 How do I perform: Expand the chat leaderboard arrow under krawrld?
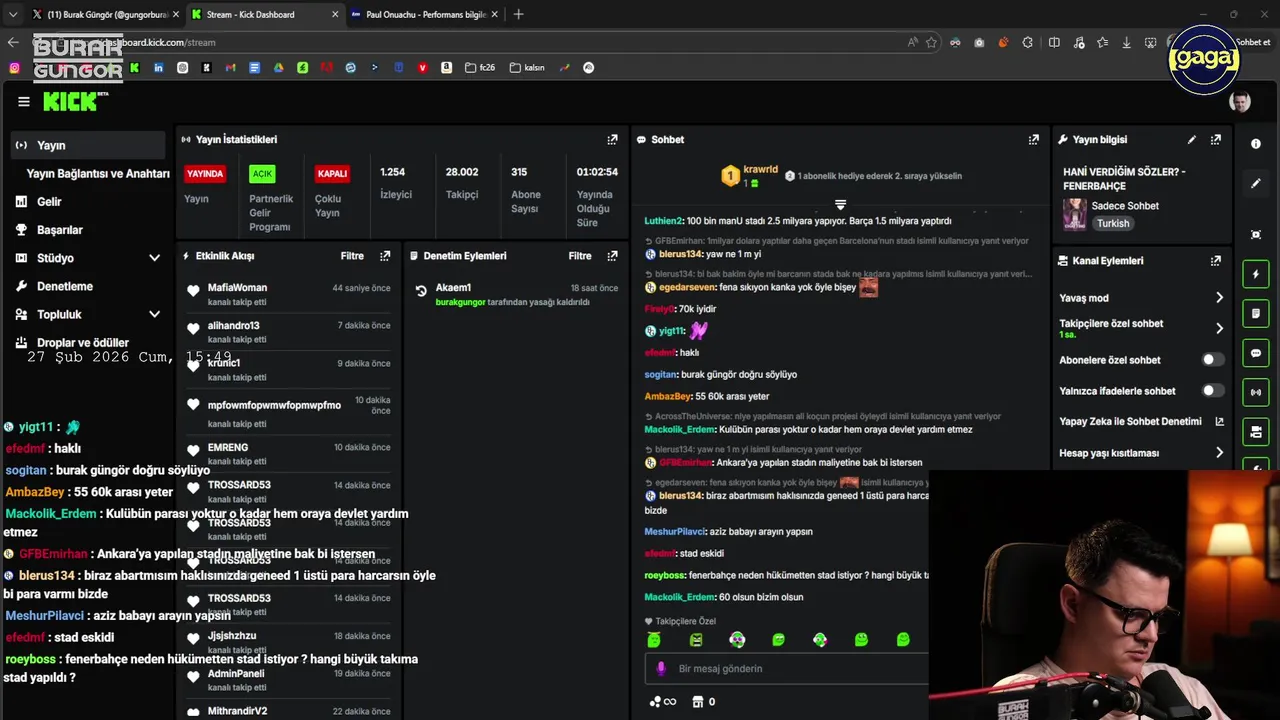840,204
